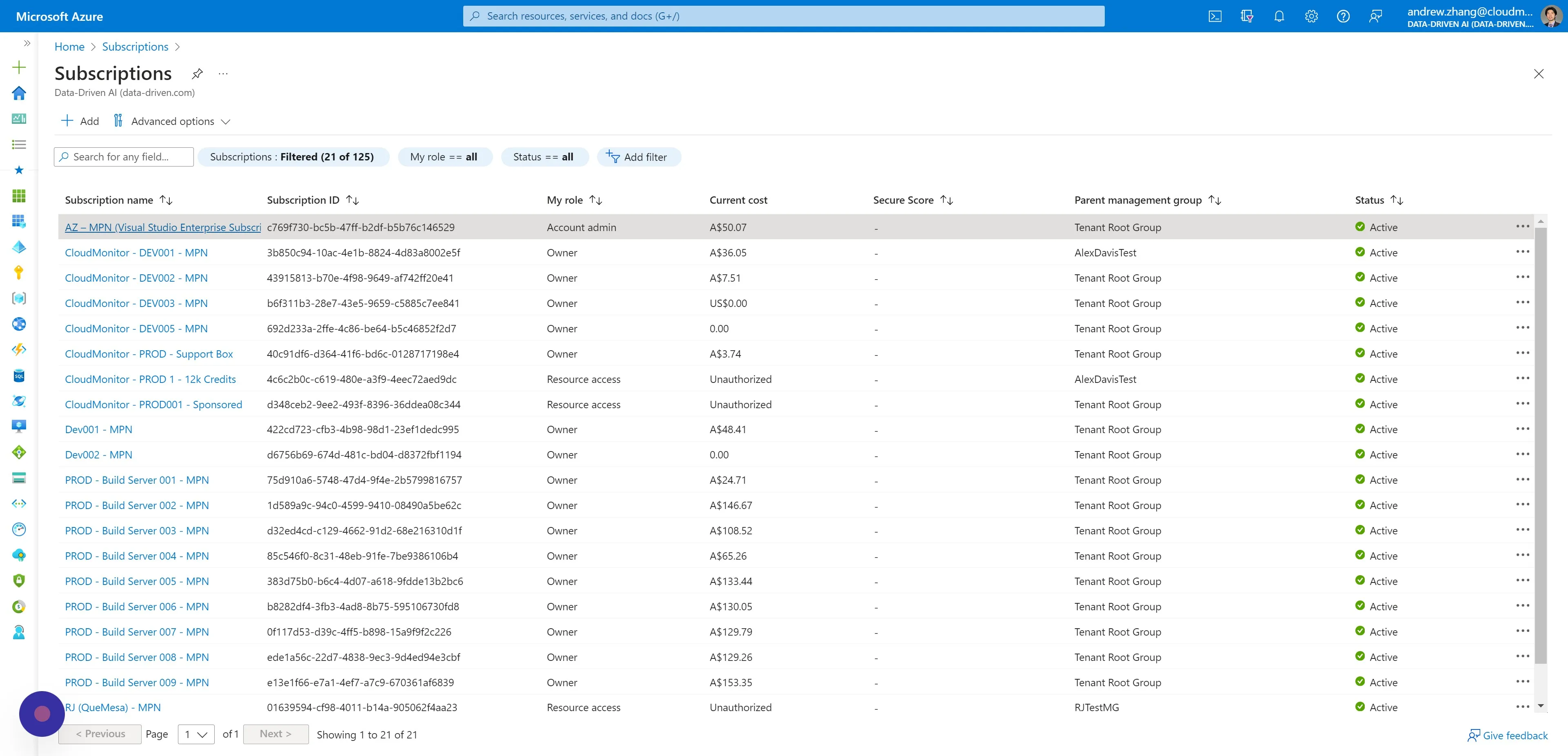Open Cloud Shell from the top bar
The width and height of the screenshot is (1568, 756).
[x=1214, y=16]
